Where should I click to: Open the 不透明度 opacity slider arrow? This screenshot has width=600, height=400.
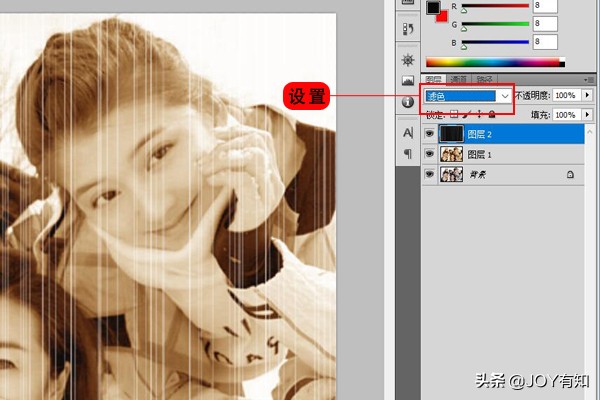click(x=587, y=95)
